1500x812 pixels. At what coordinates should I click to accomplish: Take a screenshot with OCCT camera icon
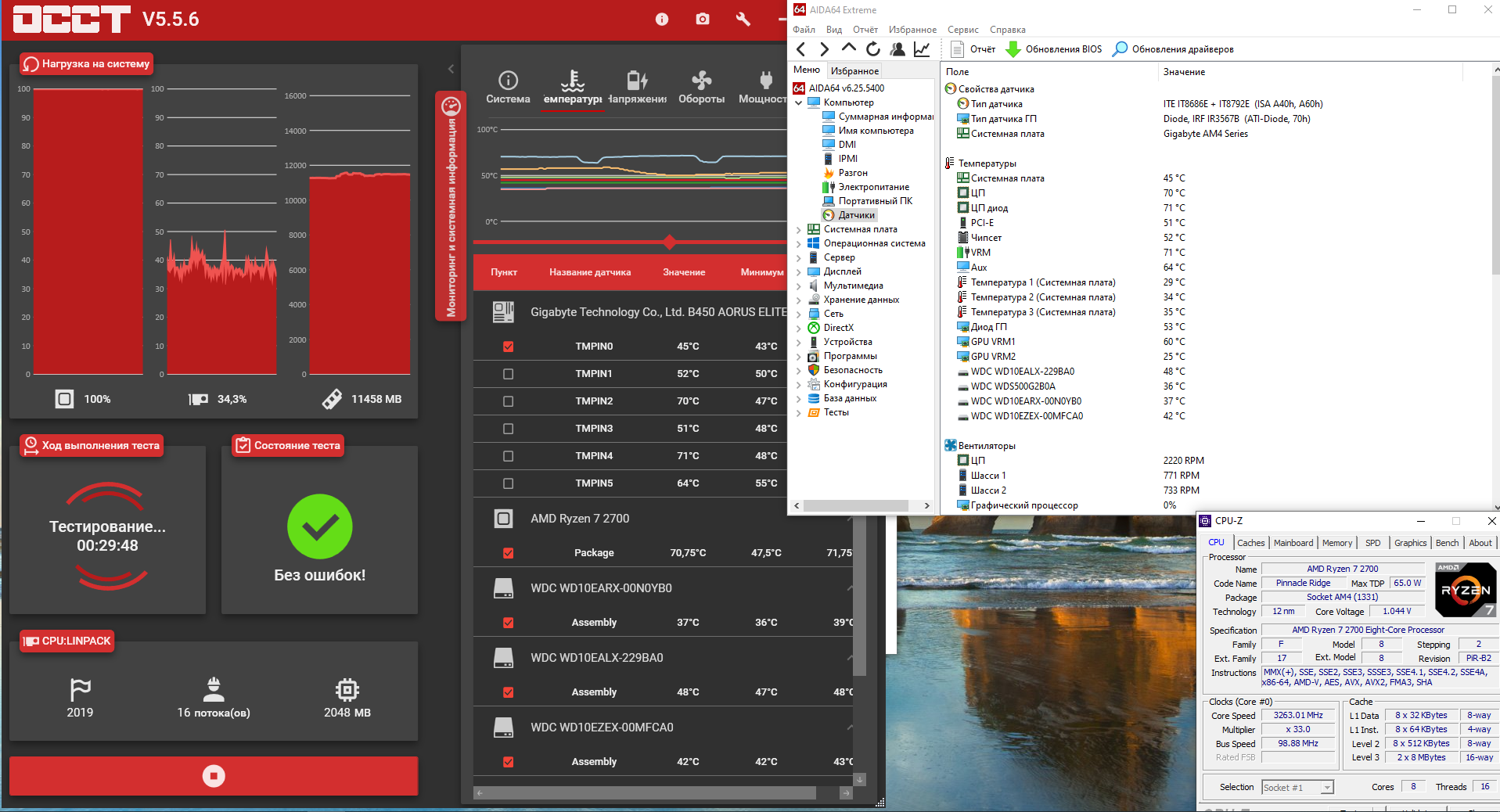click(703, 19)
